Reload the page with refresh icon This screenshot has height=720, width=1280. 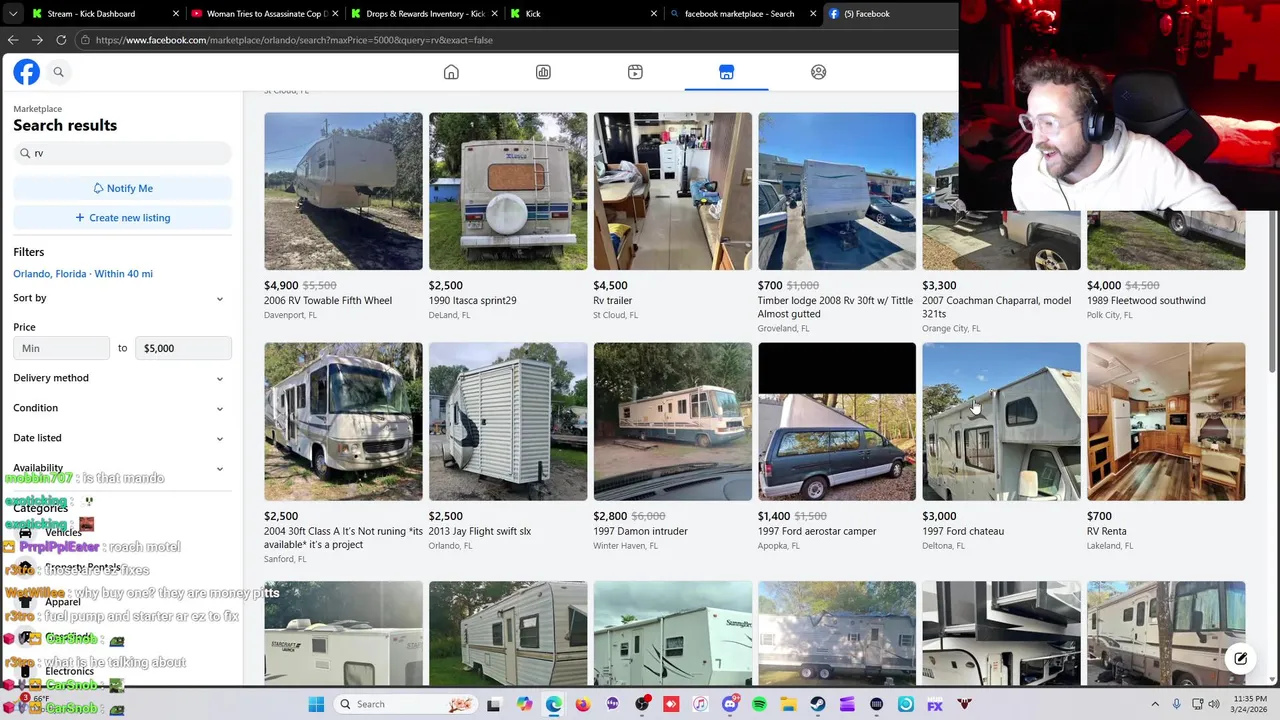pos(61,40)
